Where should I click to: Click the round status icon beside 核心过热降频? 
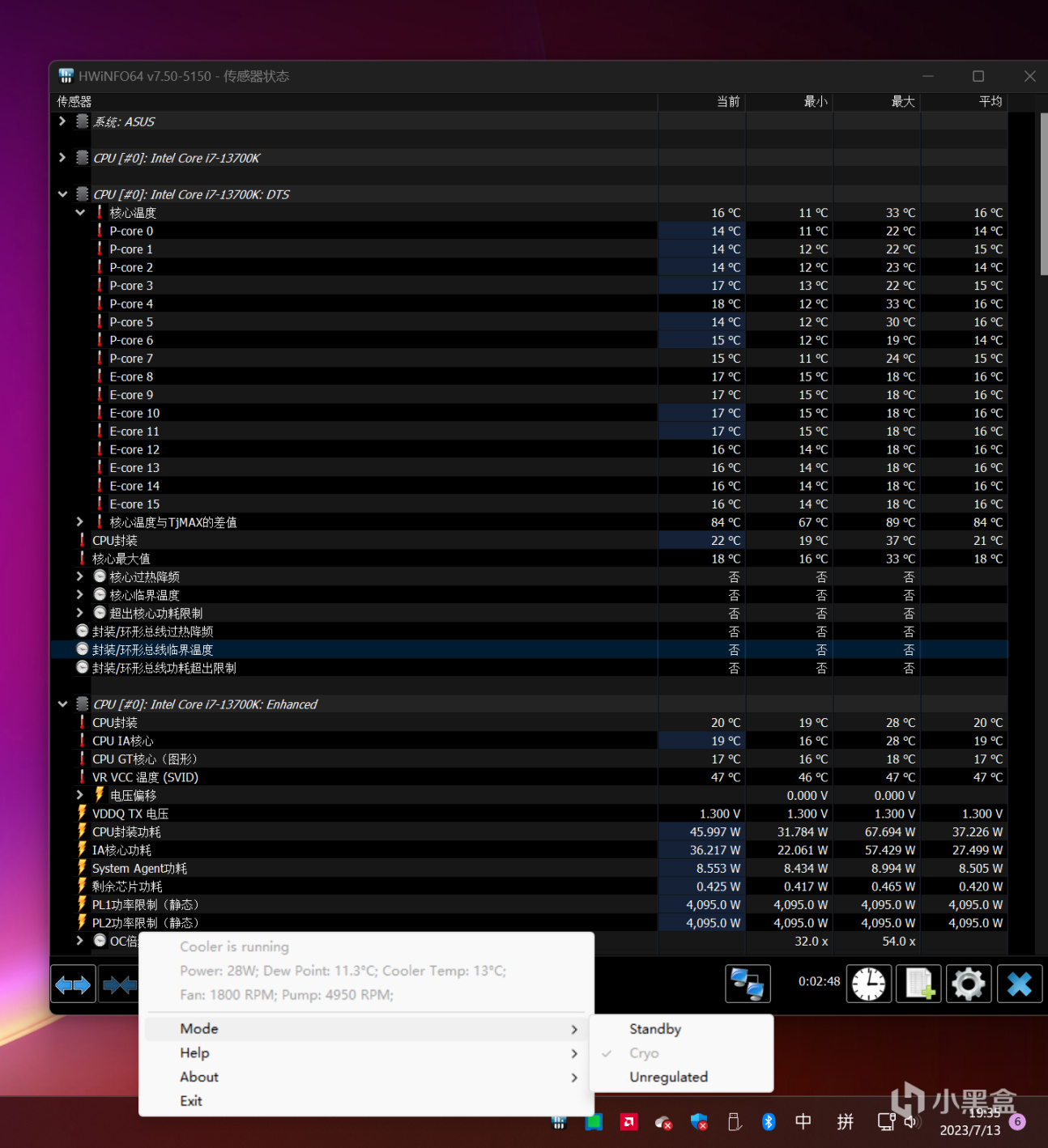(x=100, y=576)
